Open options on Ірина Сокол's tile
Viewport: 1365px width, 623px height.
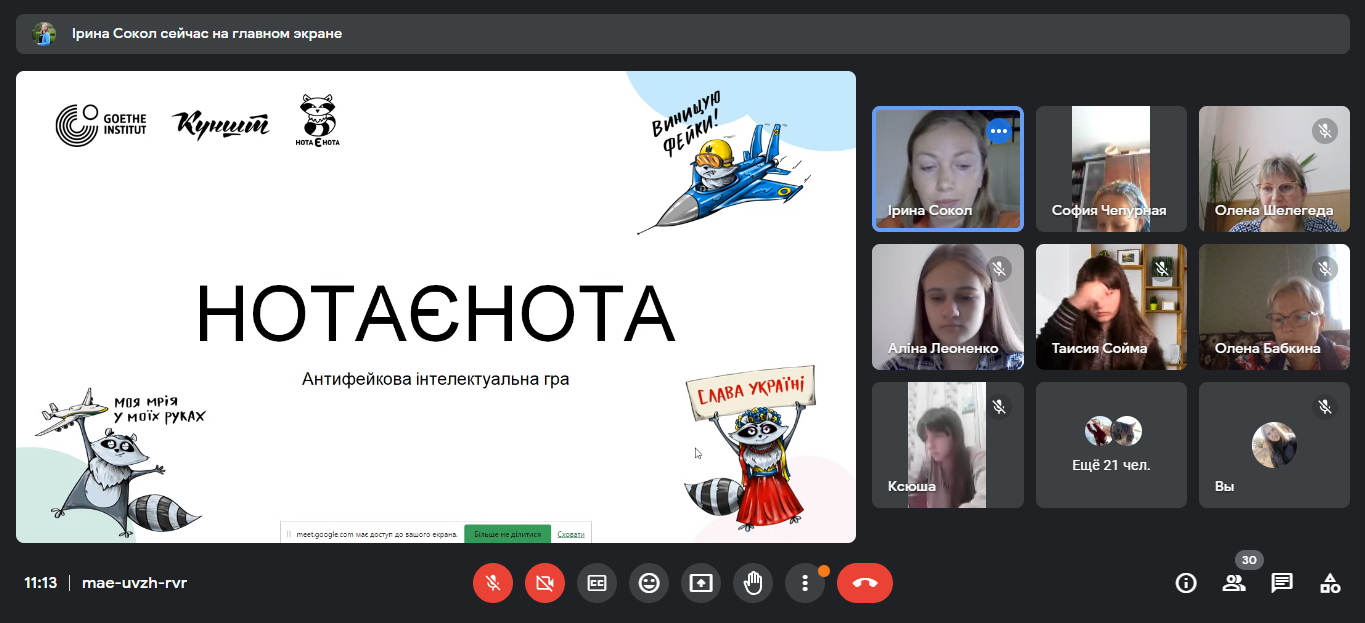(998, 131)
